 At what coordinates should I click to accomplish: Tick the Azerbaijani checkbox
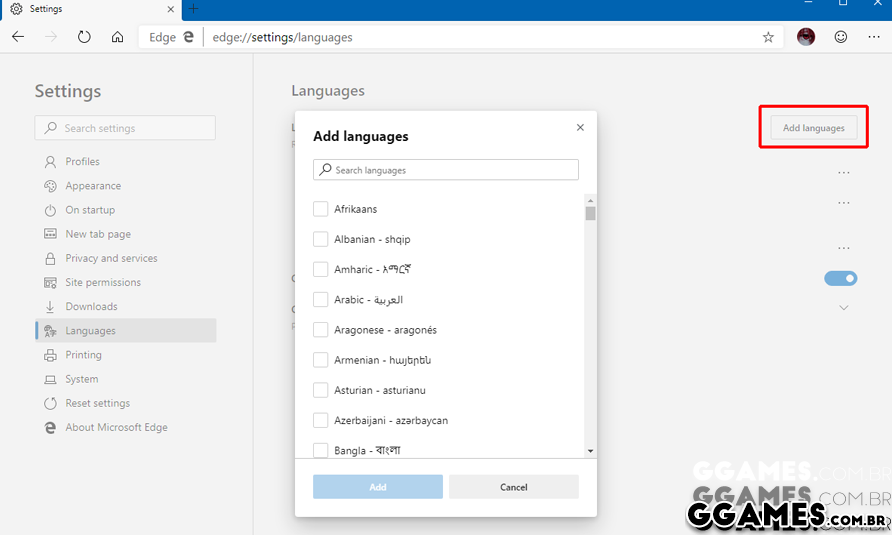[x=321, y=420]
